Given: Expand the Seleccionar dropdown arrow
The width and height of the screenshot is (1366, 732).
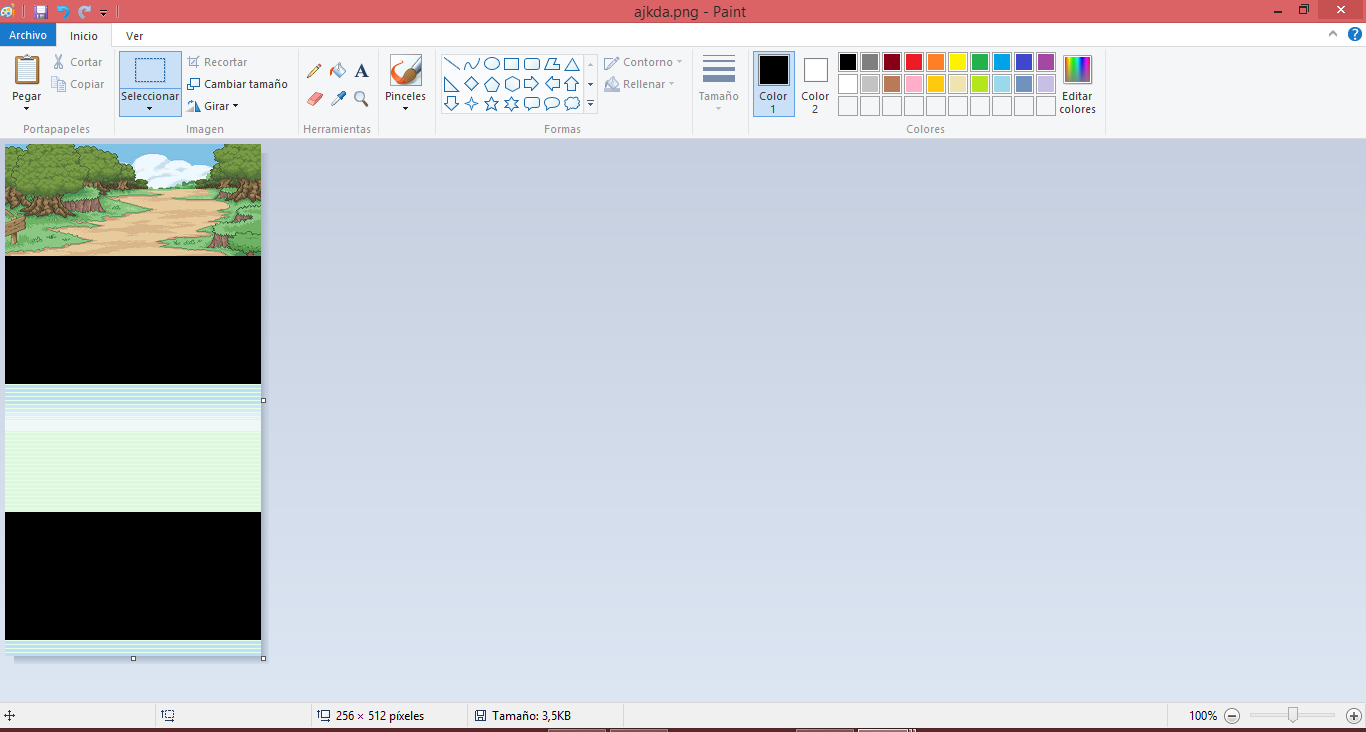Looking at the screenshot, I should (x=150, y=108).
